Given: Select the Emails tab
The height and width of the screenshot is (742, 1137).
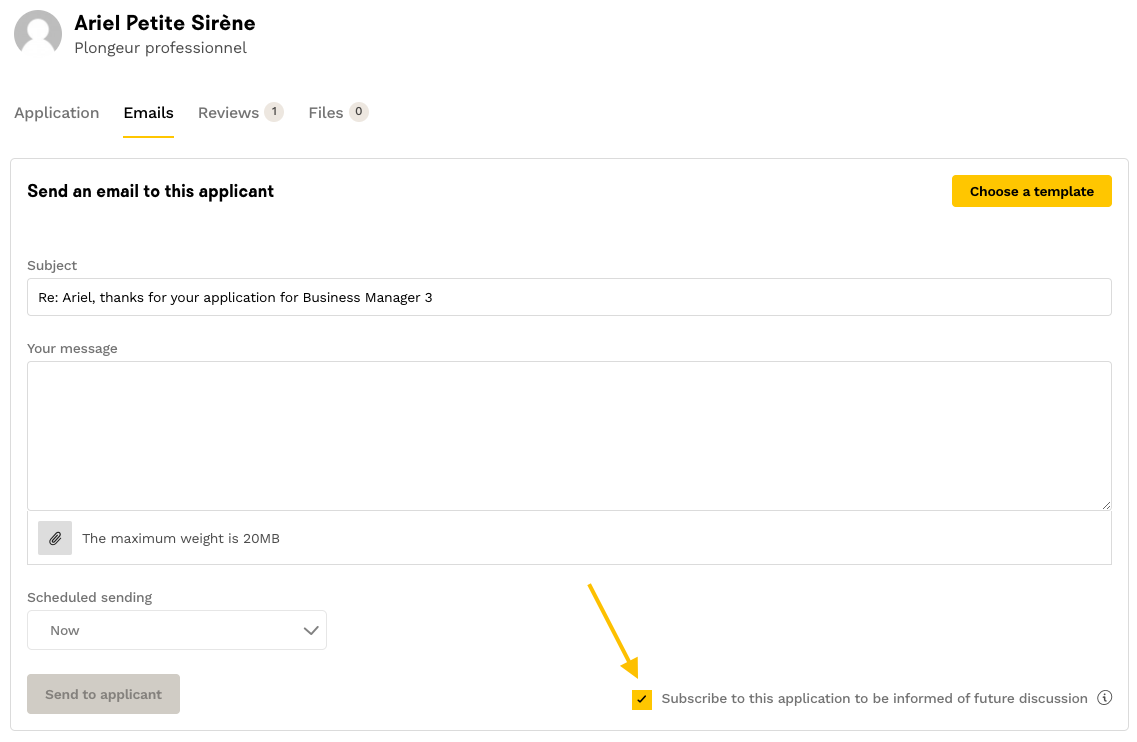Looking at the screenshot, I should [x=149, y=113].
